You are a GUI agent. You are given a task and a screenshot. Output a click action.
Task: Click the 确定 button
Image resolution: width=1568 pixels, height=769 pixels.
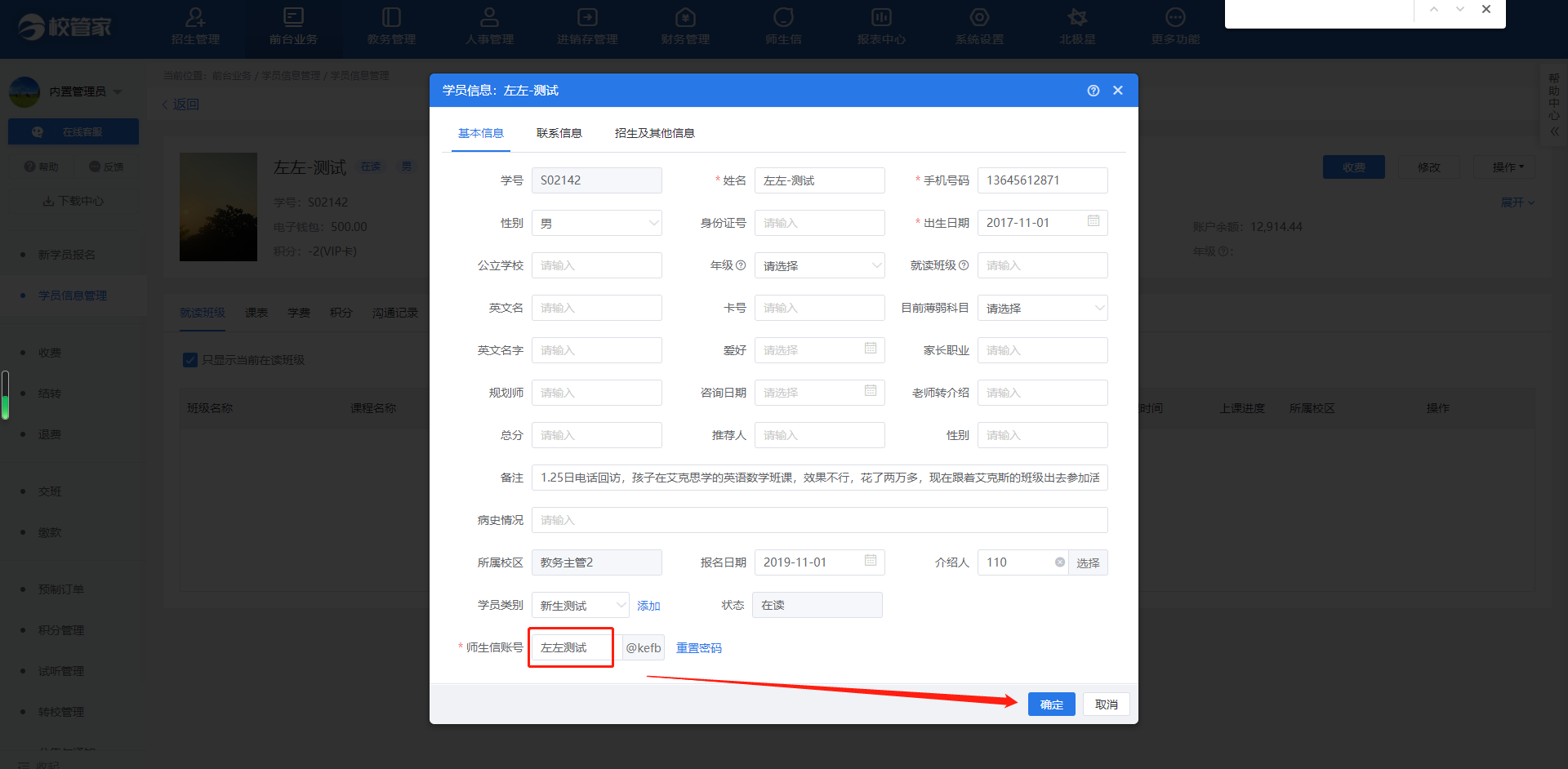1052,705
